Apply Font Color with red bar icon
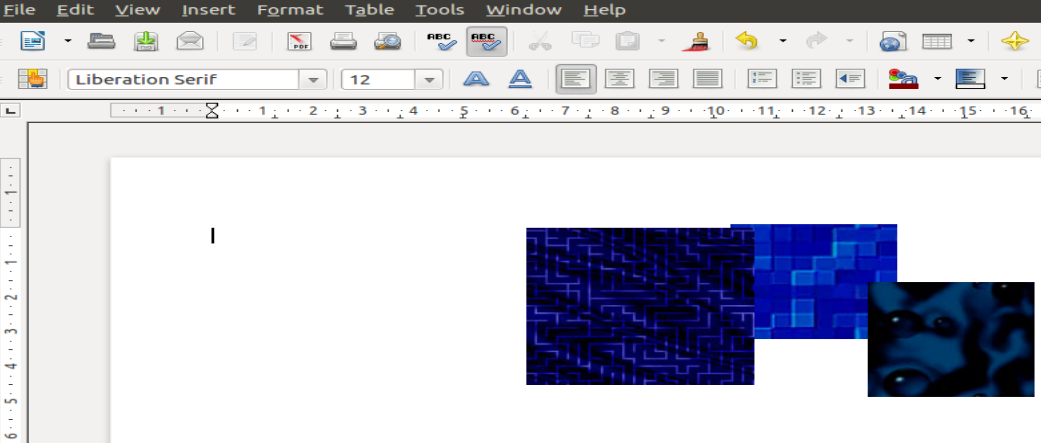Screen dimensions: 1041x443 click(x=903, y=80)
